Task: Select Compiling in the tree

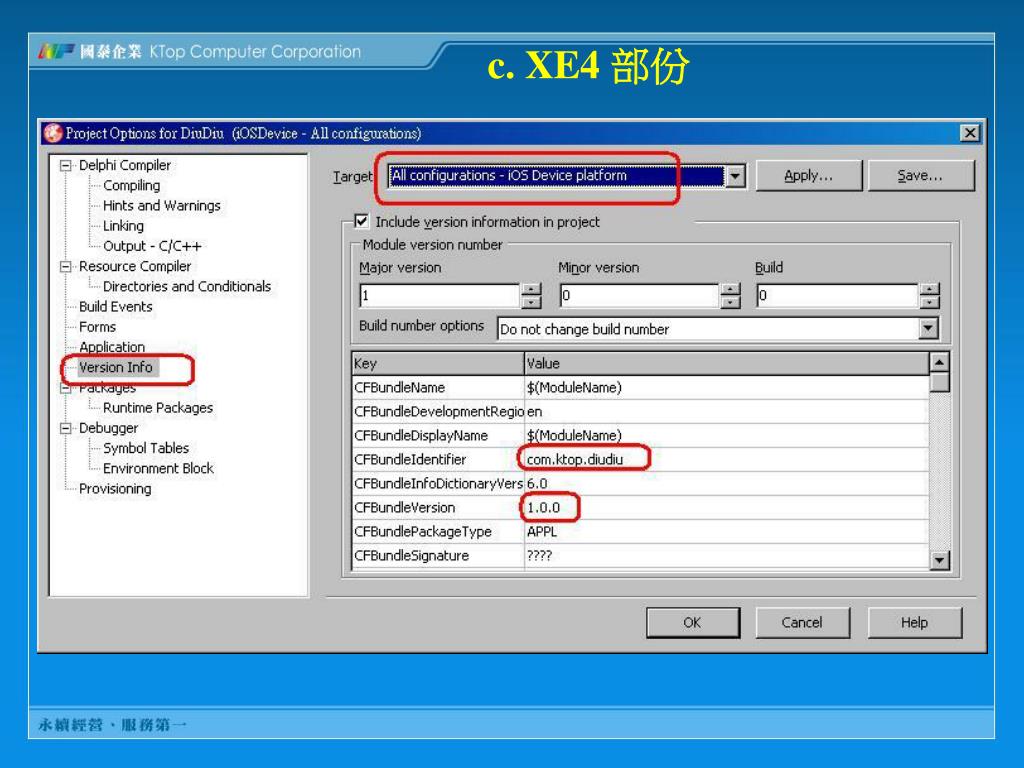Action: (131, 185)
